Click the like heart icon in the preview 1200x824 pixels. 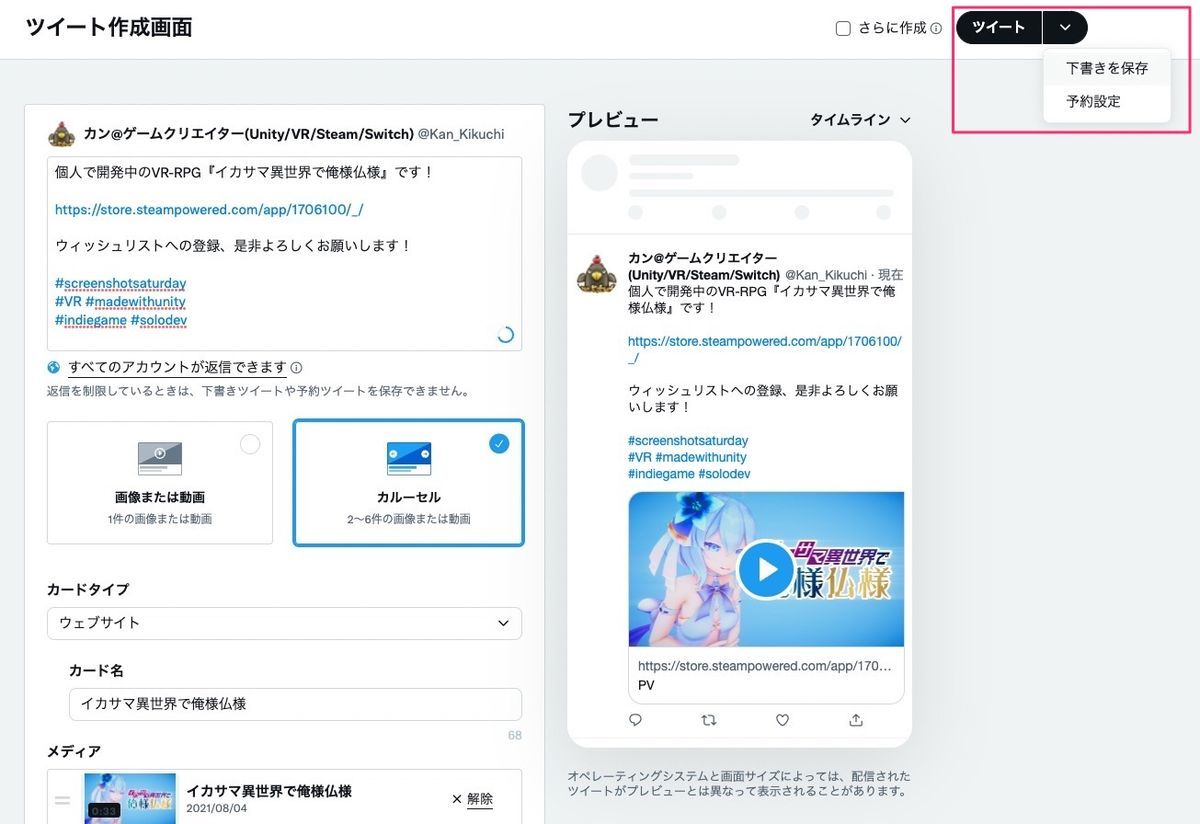783,720
